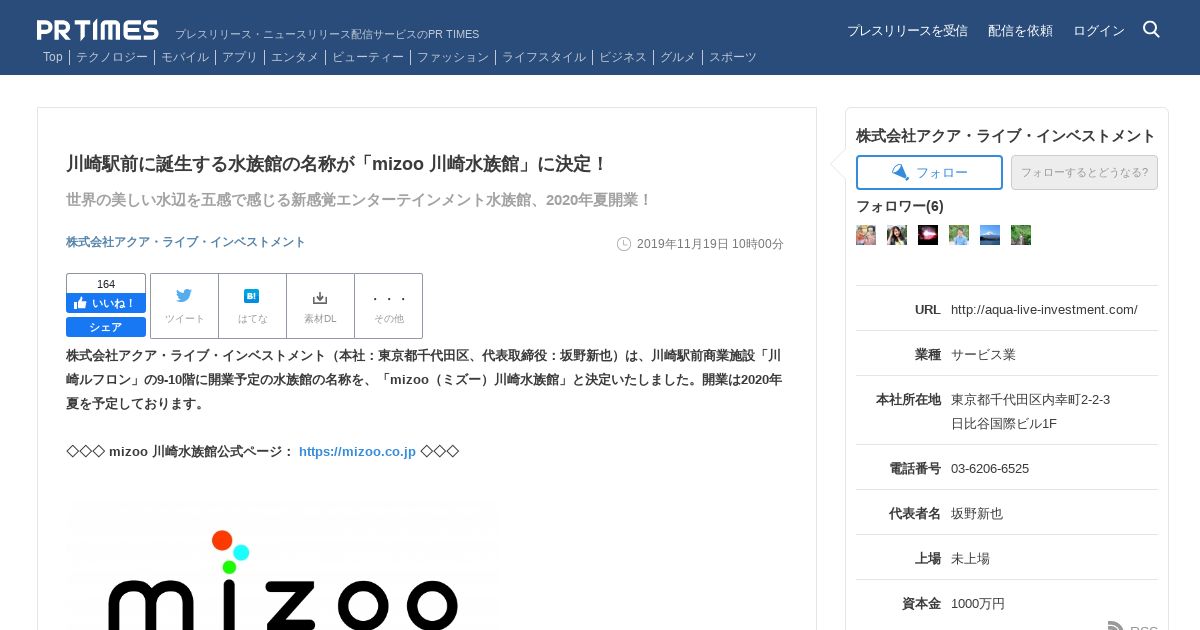Select the サービス業 industry value
The width and height of the screenshot is (1200, 630).
coord(983,354)
